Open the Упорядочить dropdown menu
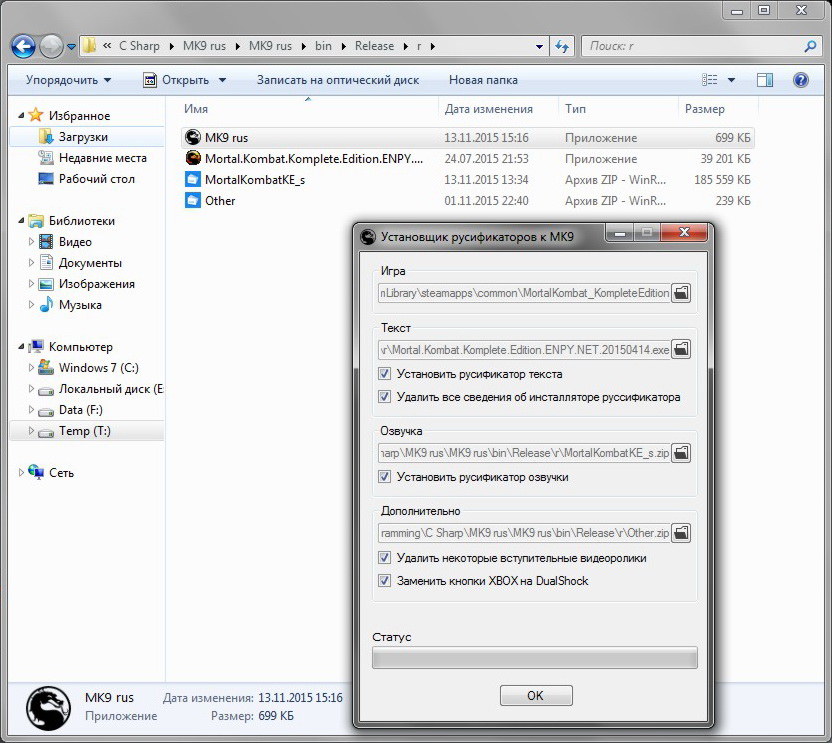Screen dimensions: 832x743 pos(68,80)
